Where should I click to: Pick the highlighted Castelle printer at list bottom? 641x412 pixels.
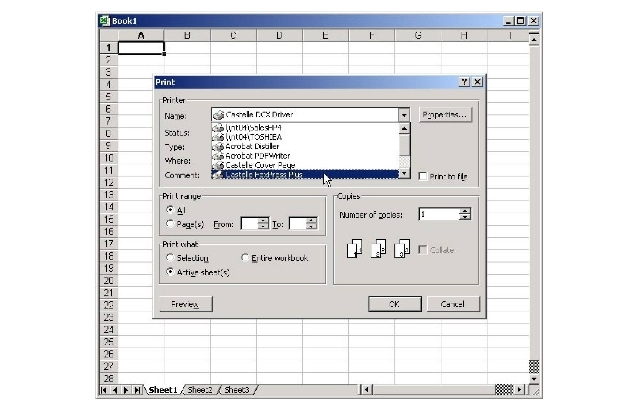coord(264,175)
